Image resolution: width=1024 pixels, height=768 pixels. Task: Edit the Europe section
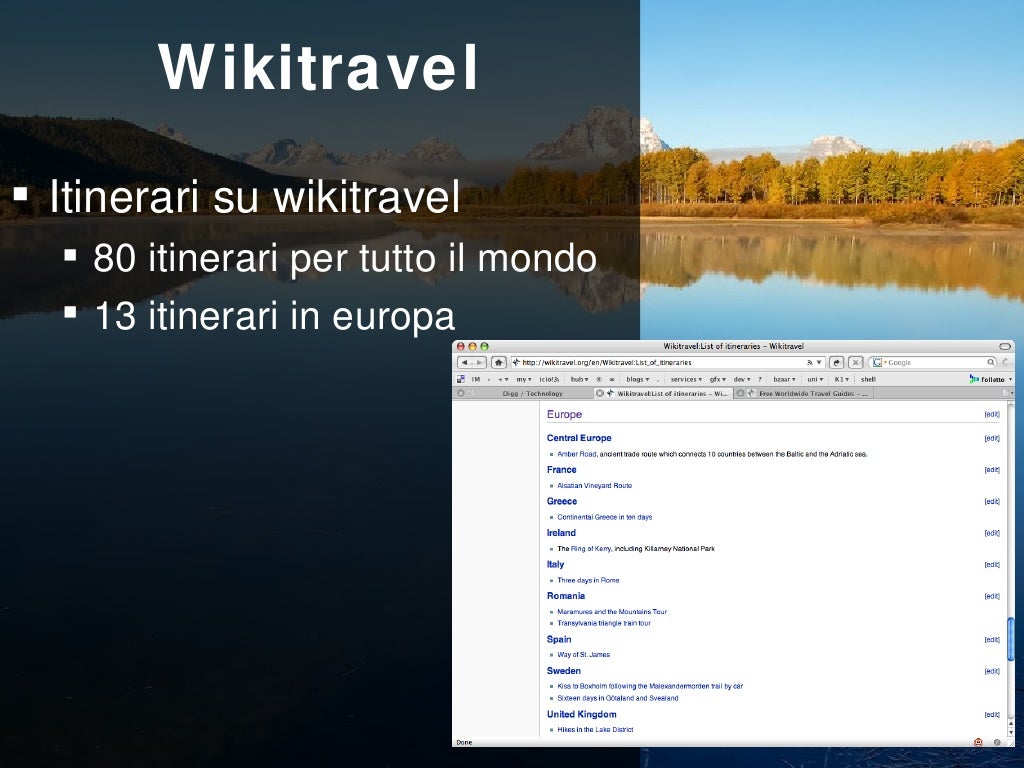pyautogui.click(x=992, y=414)
